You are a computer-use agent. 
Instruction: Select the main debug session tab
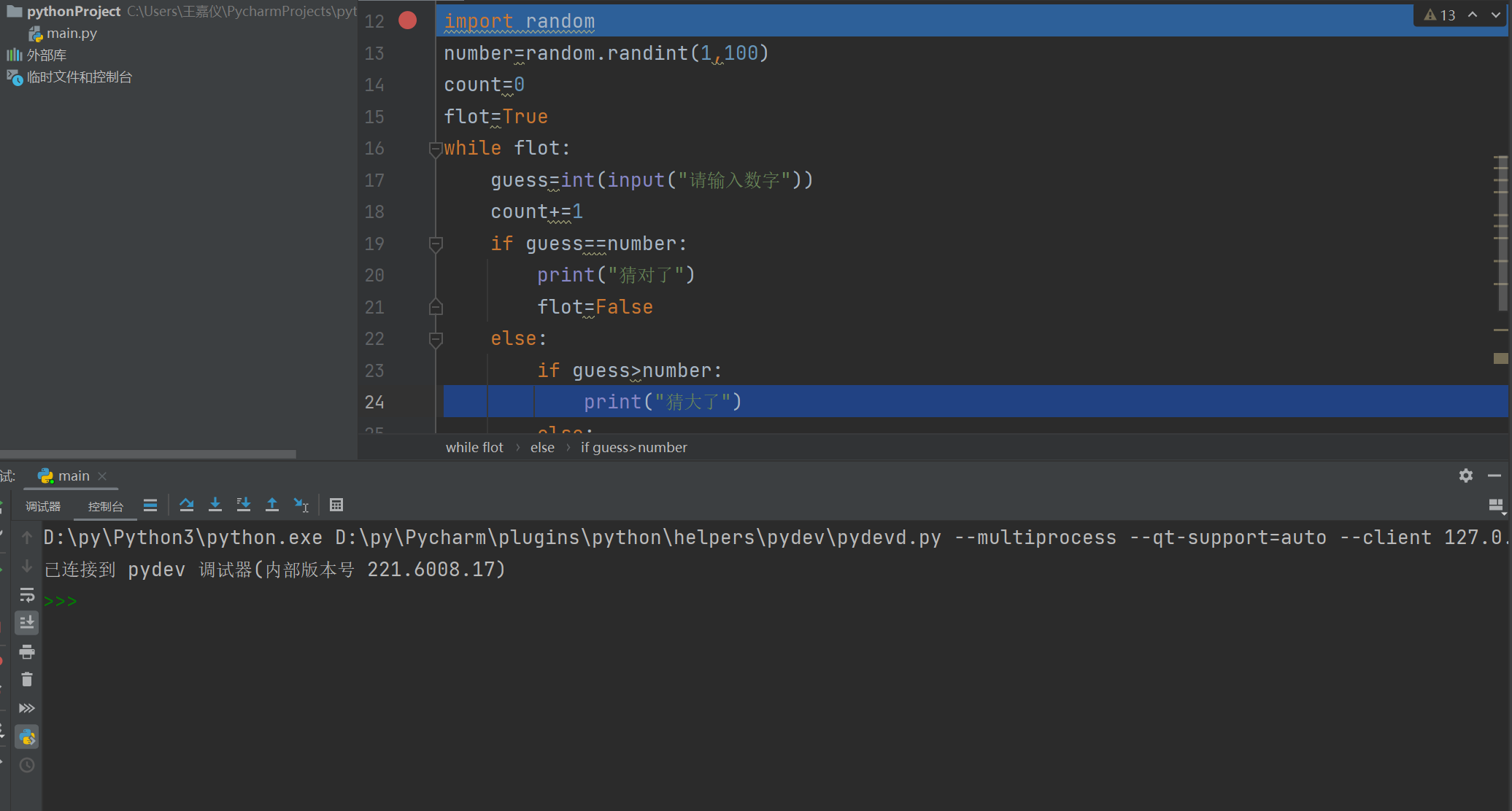pyautogui.click(x=73, y=476)
